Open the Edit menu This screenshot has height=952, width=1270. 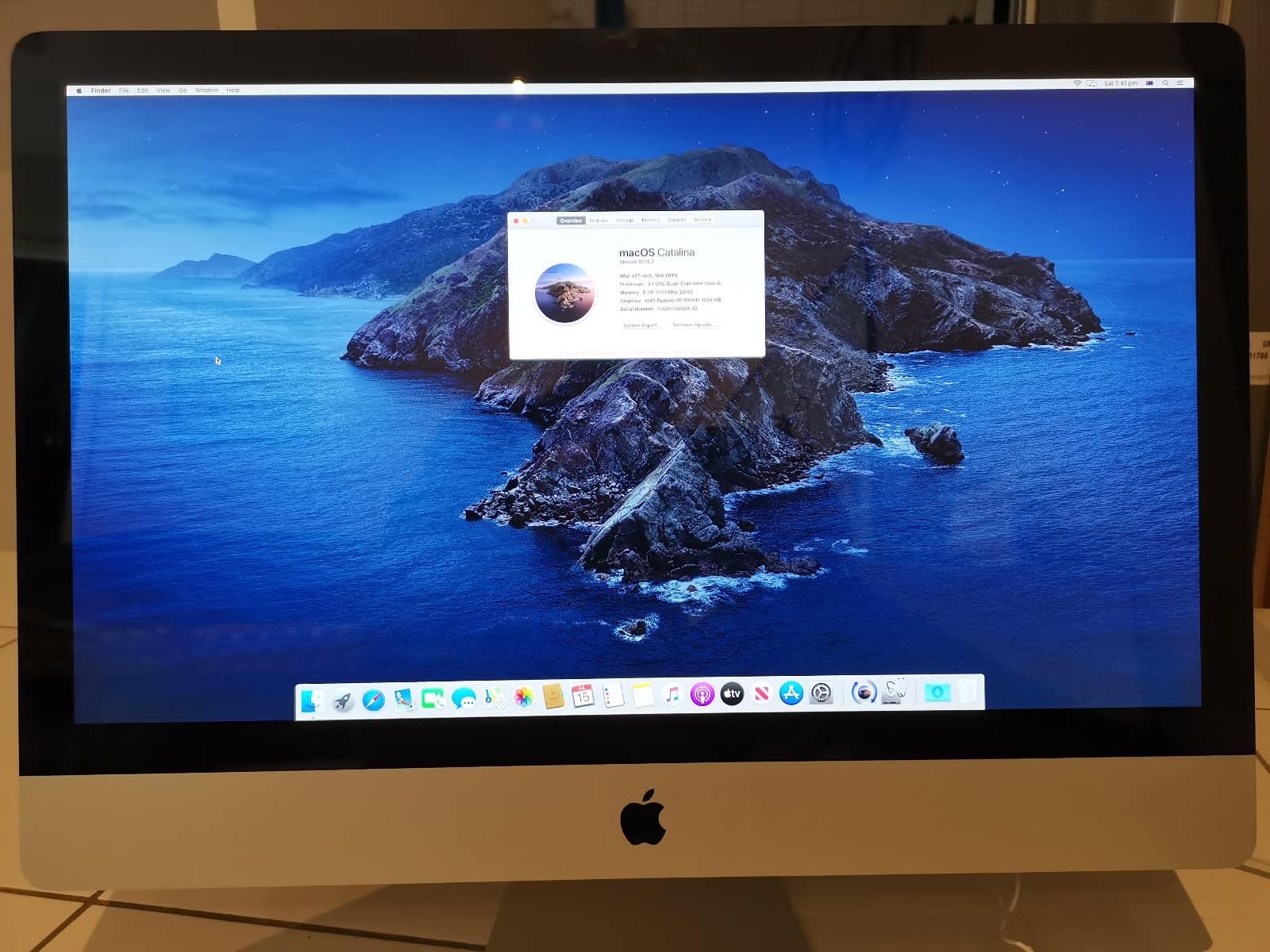143,90
